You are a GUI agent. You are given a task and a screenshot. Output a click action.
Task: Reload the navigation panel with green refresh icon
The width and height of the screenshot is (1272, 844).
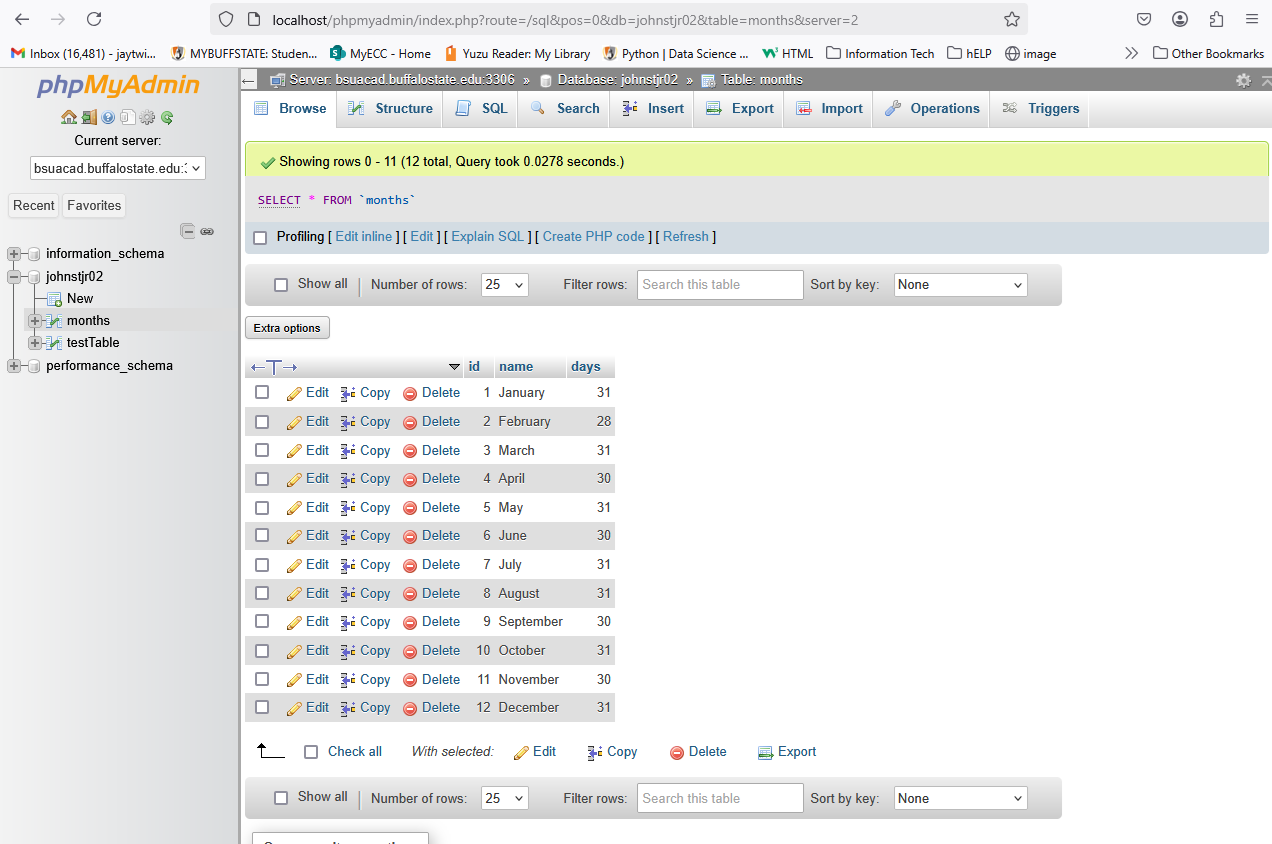click(167, 117)
